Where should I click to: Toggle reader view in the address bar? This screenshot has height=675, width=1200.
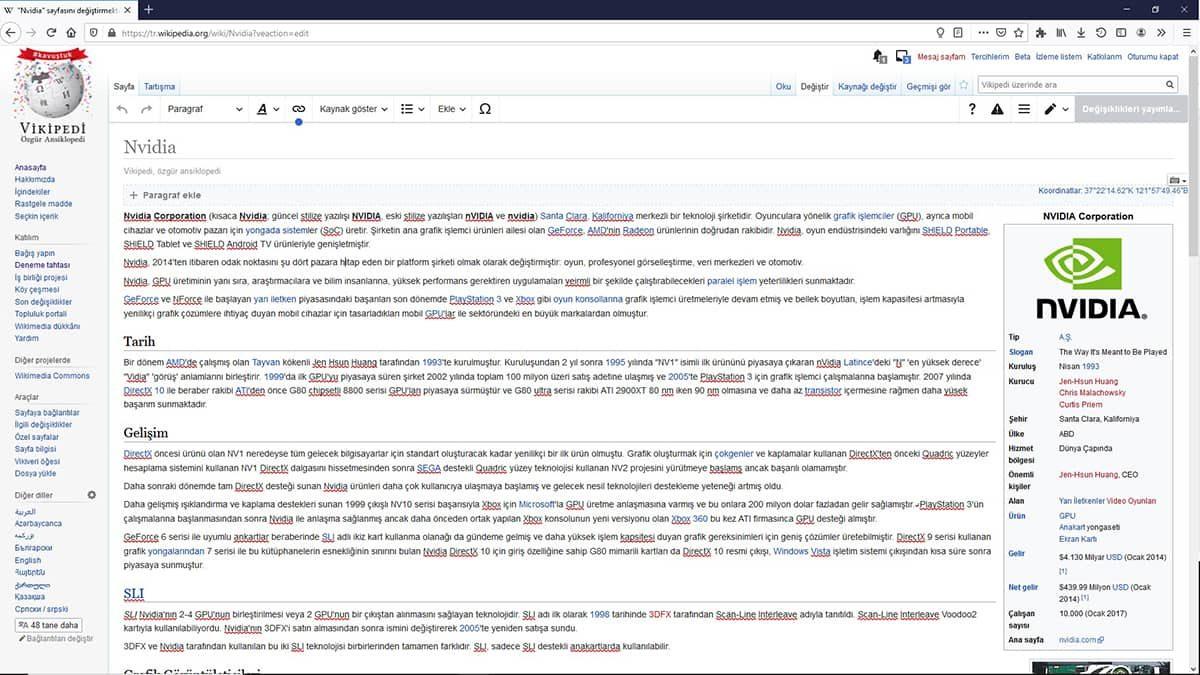pyautogui.click(x=958, y=32)
